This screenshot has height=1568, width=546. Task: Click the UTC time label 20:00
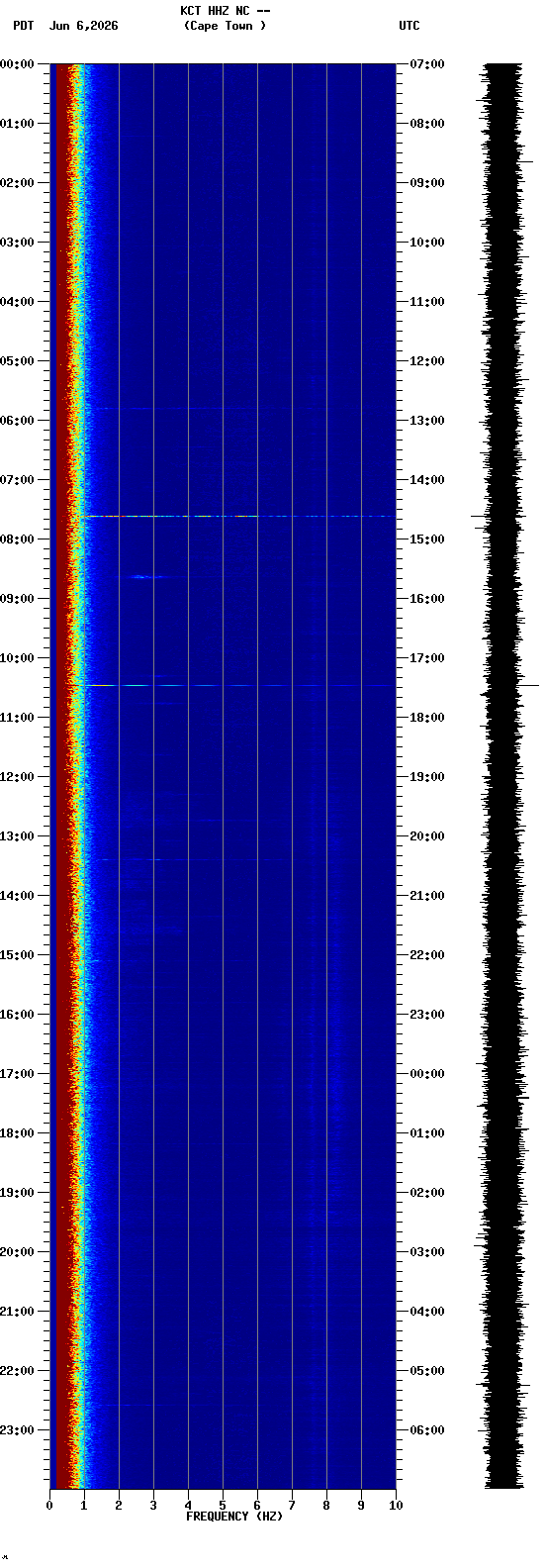click(x=427, y=836)
